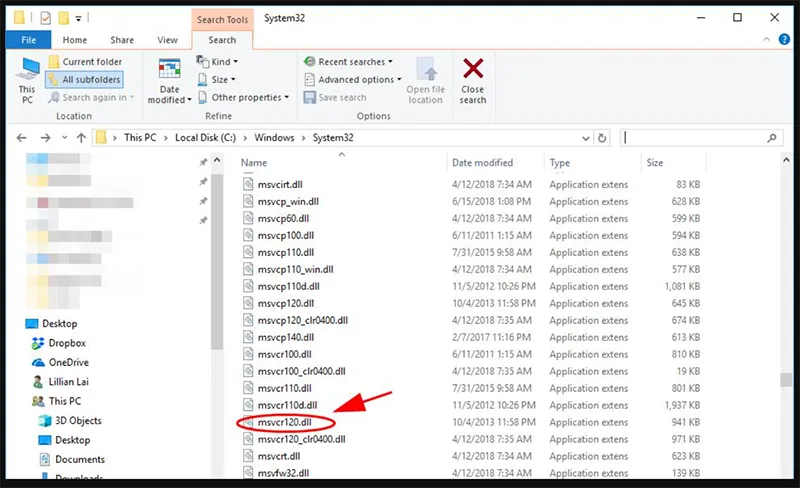Open 3D Objects folder in sidebar

click(x=77, y=421)
